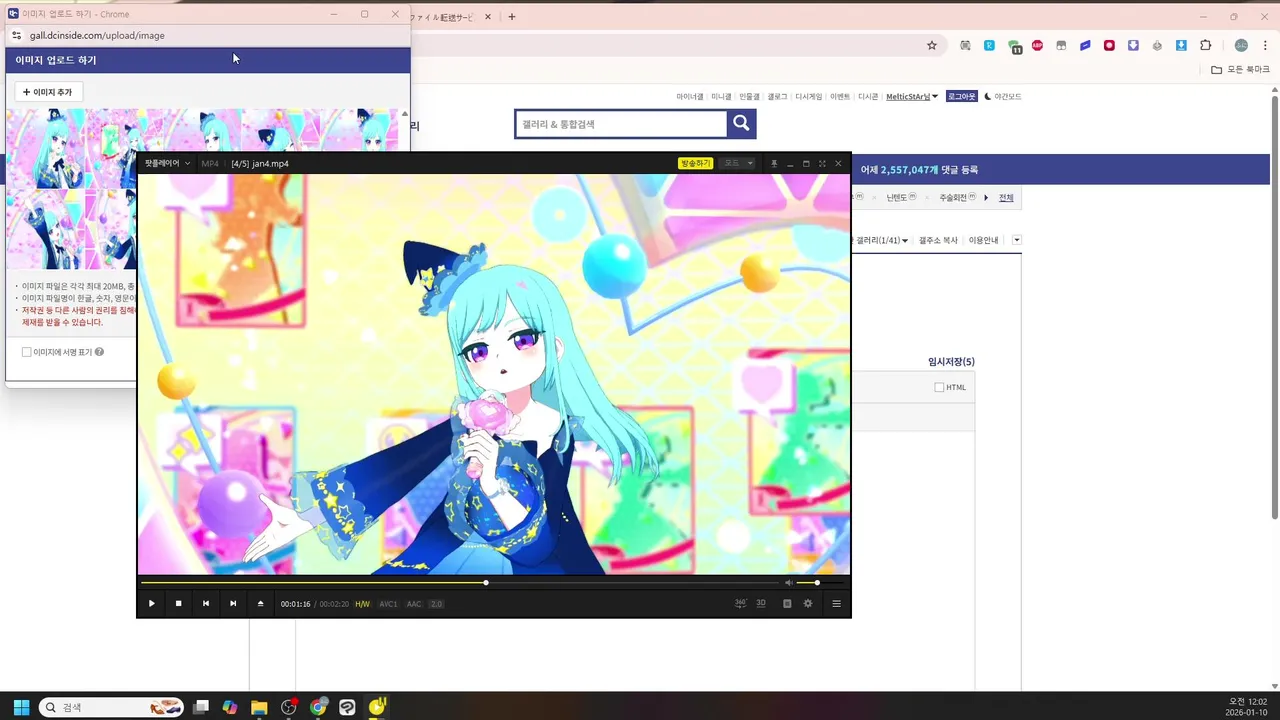Open the 디시콘 link
This screenshot has height=720, width=1280.
[x=868, y=97]
